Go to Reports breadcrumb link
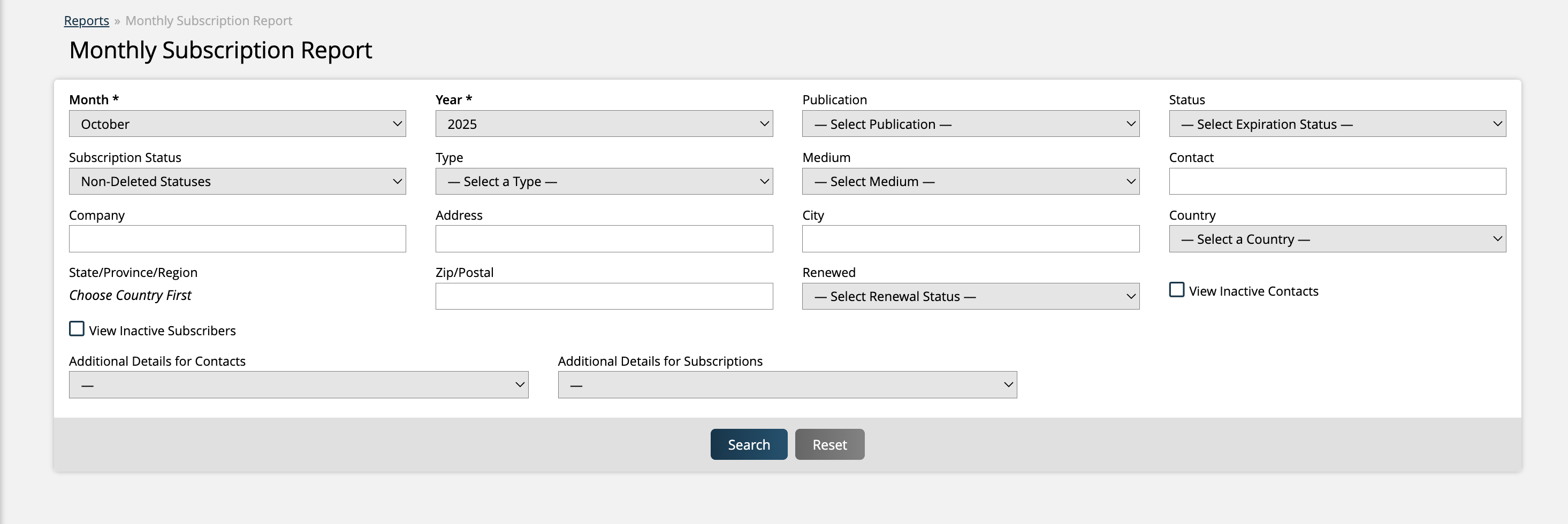 pos(87,21)
